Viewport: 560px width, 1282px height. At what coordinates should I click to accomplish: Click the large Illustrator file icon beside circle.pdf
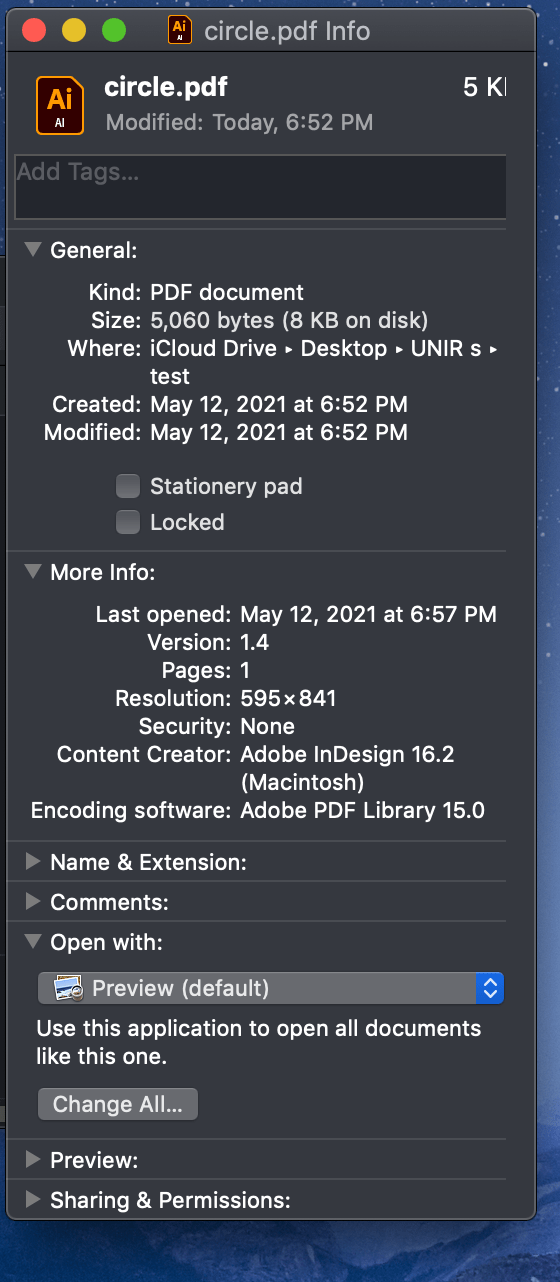[60, 105]
